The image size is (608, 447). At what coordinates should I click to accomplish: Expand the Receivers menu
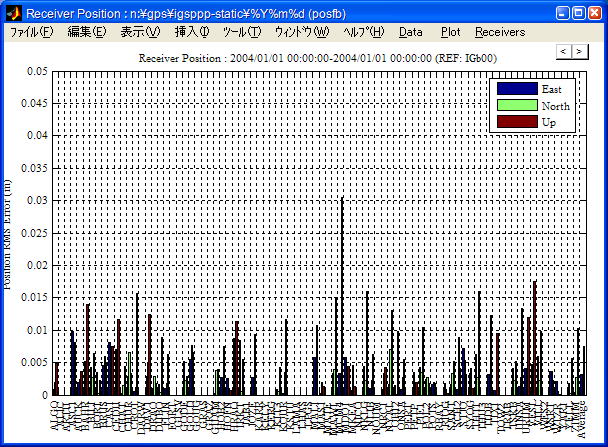tap(499, 32)
